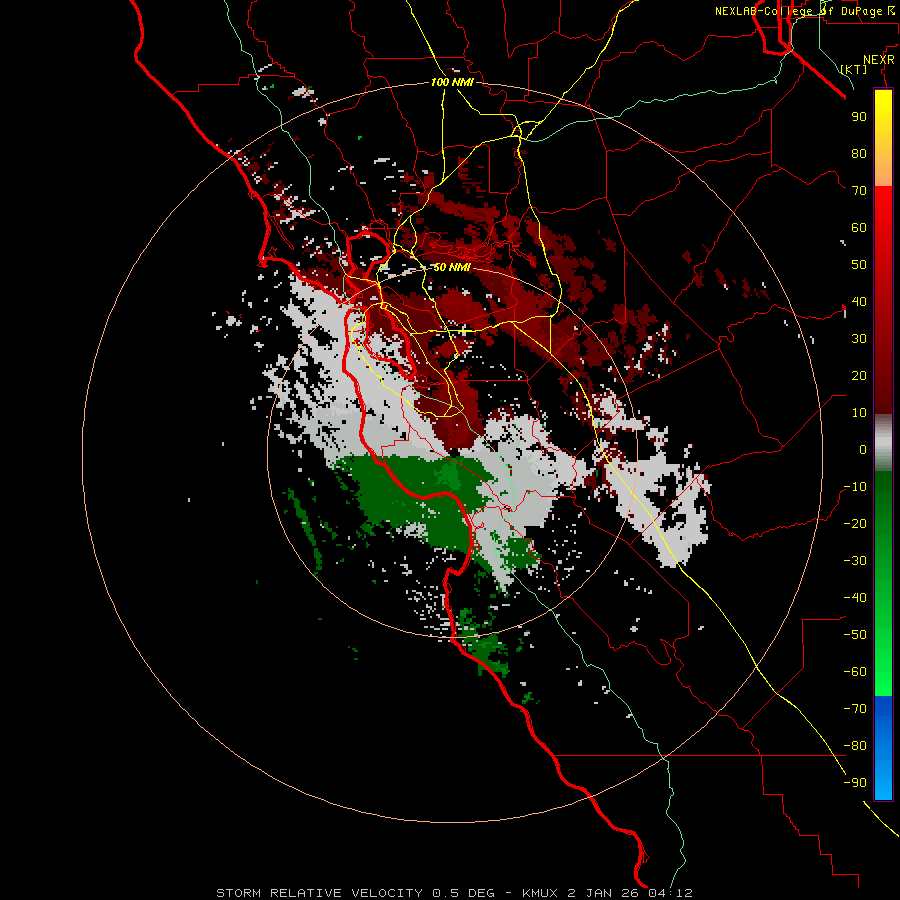This screenshot has width=900, height=900.
Task: Click the -70 value on the velocity scale
Action: (855, 709)
